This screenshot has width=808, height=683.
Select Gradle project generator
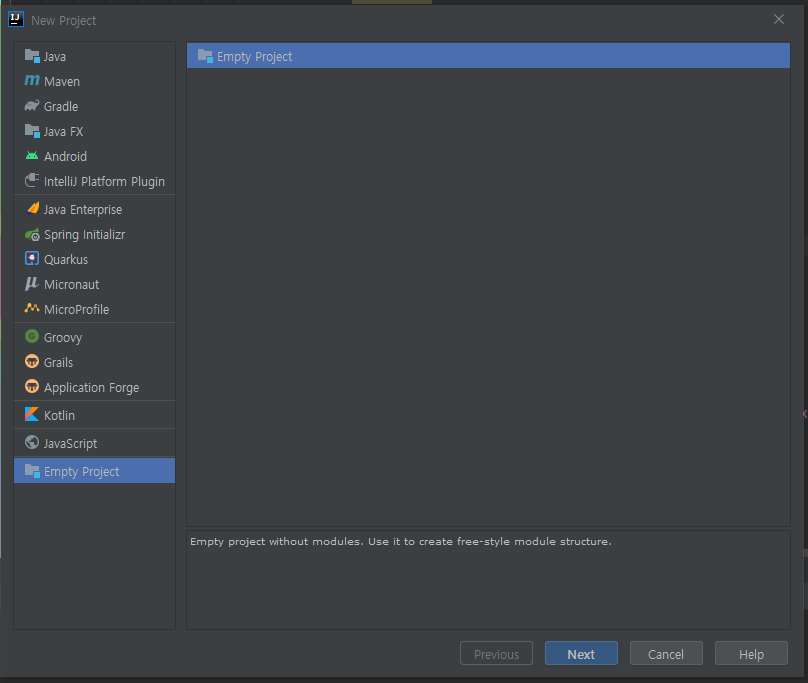(x=94, y=106)
